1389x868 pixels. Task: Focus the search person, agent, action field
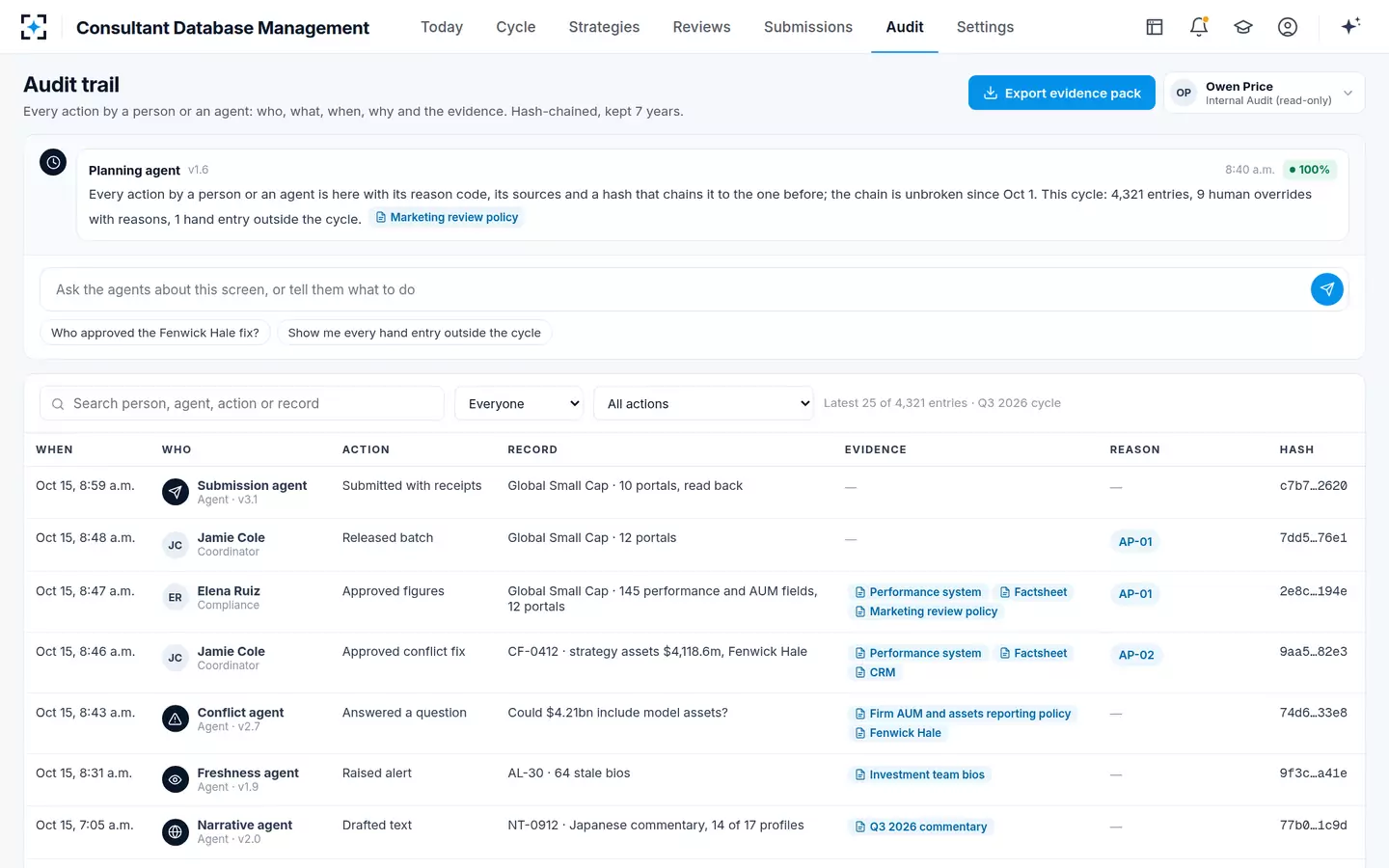pyautogui.click(x=242, y=403)
